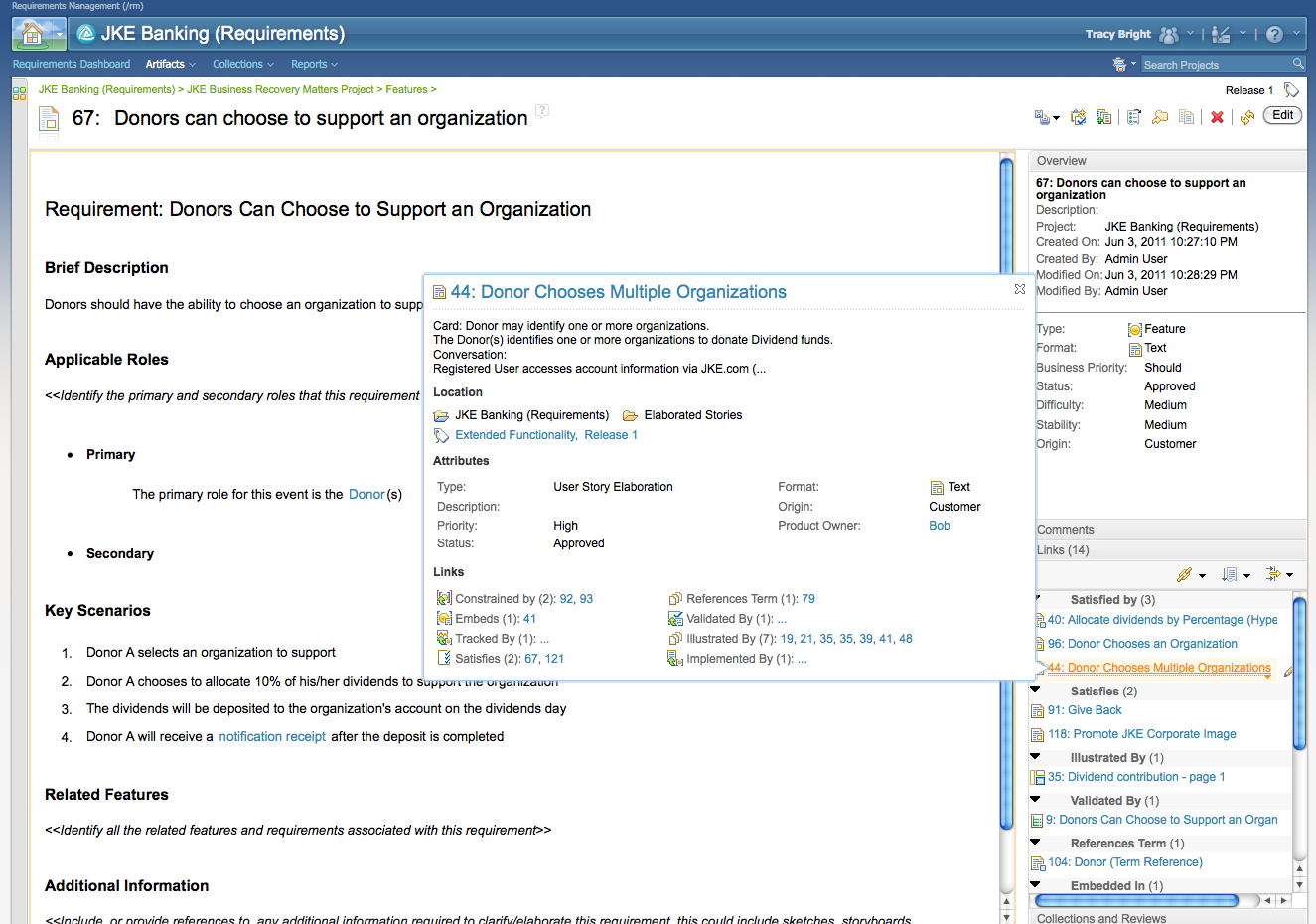The width and height of the screenshot is (1316, 924).
Task: Click the Home icon in the banner
Action: click(x=32, y=34)
